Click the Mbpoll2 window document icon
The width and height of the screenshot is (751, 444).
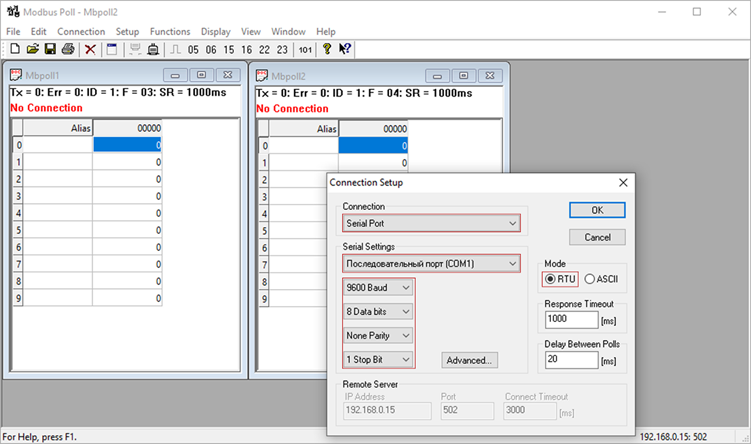click(x=262, y=75)
